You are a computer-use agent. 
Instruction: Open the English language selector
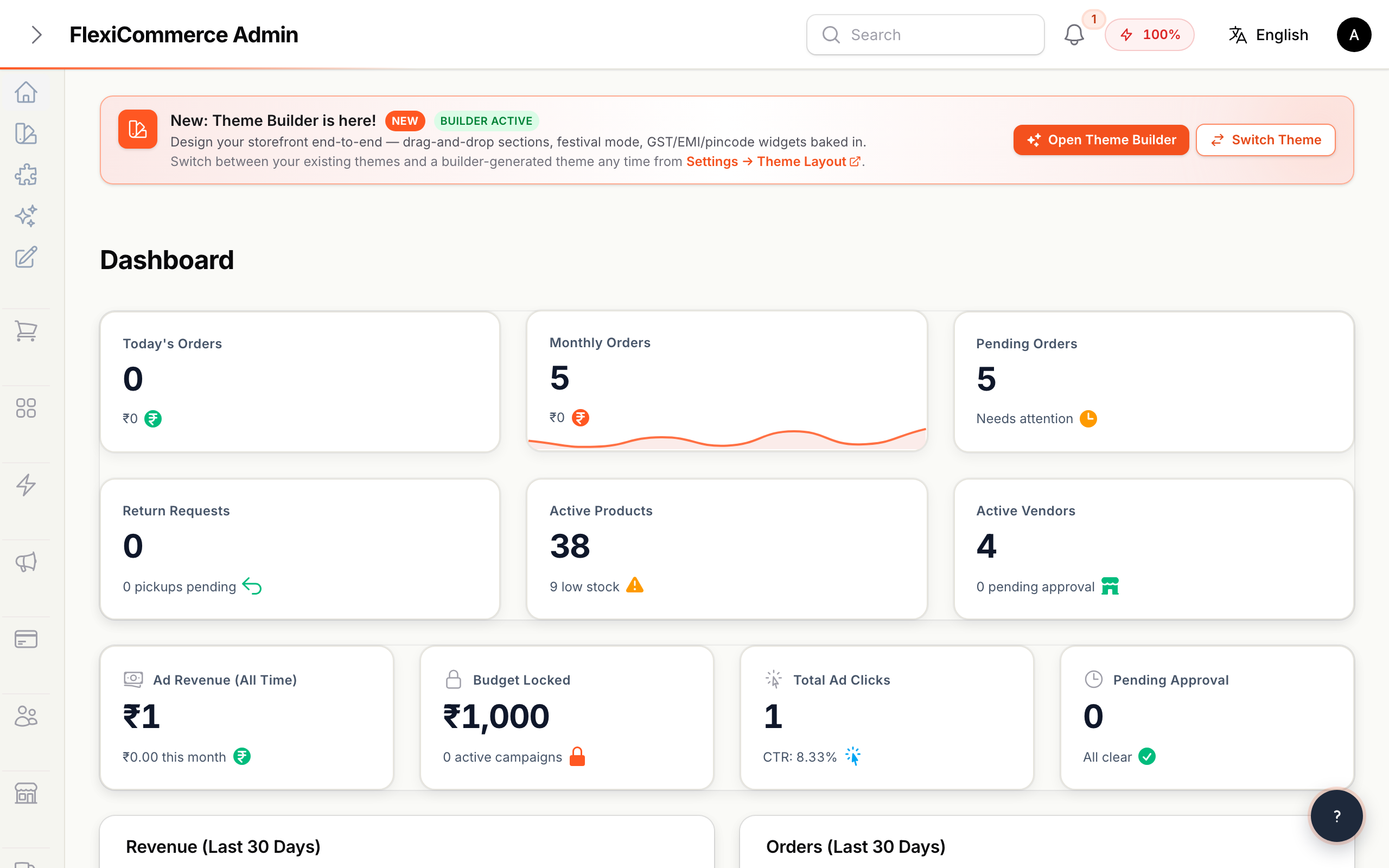(x=1268, y=35)
